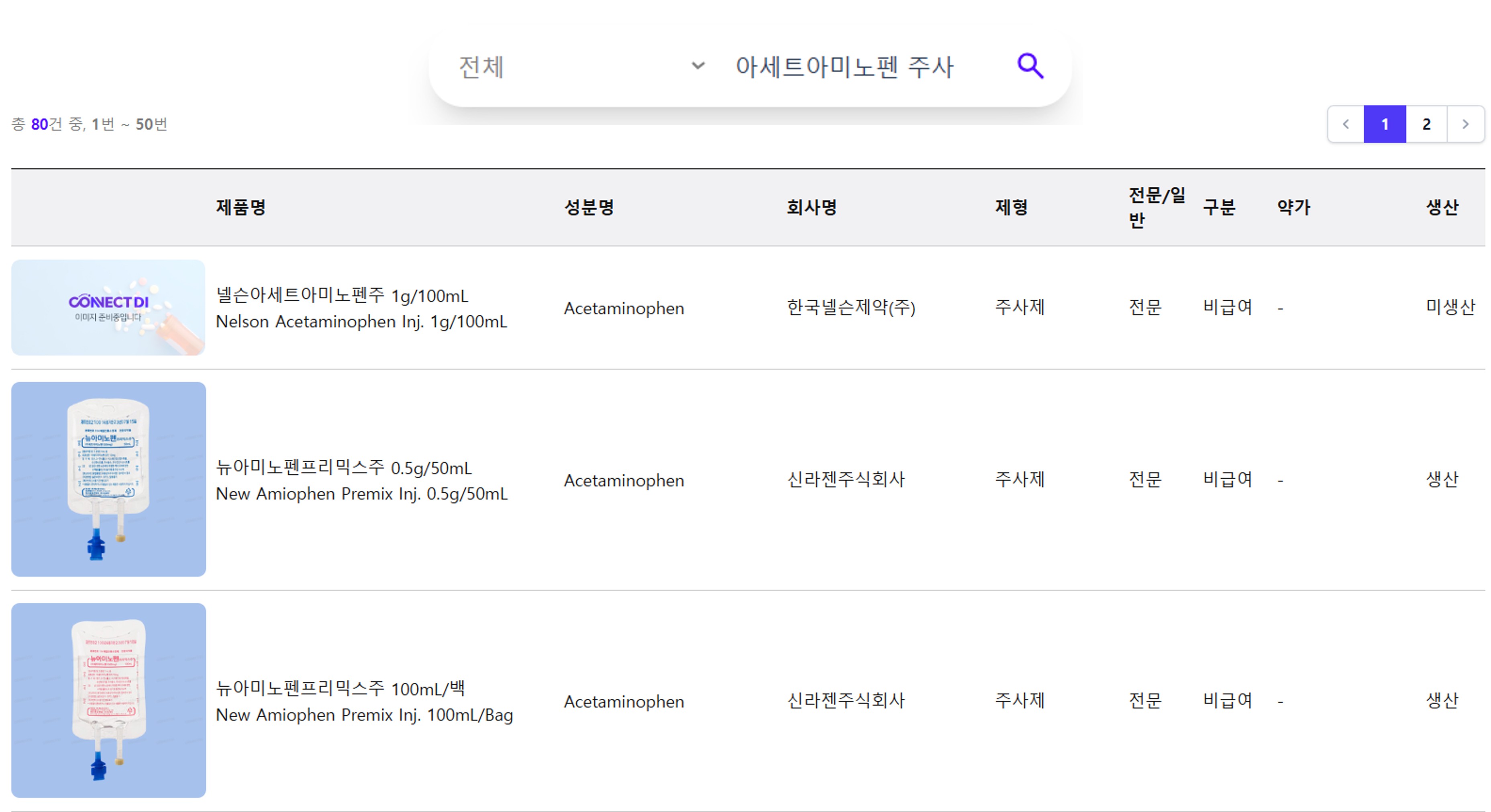The width and height of the screenshot is (1491, 812).
Task: Switch to page 2 of results
Action: point(1426,124)
